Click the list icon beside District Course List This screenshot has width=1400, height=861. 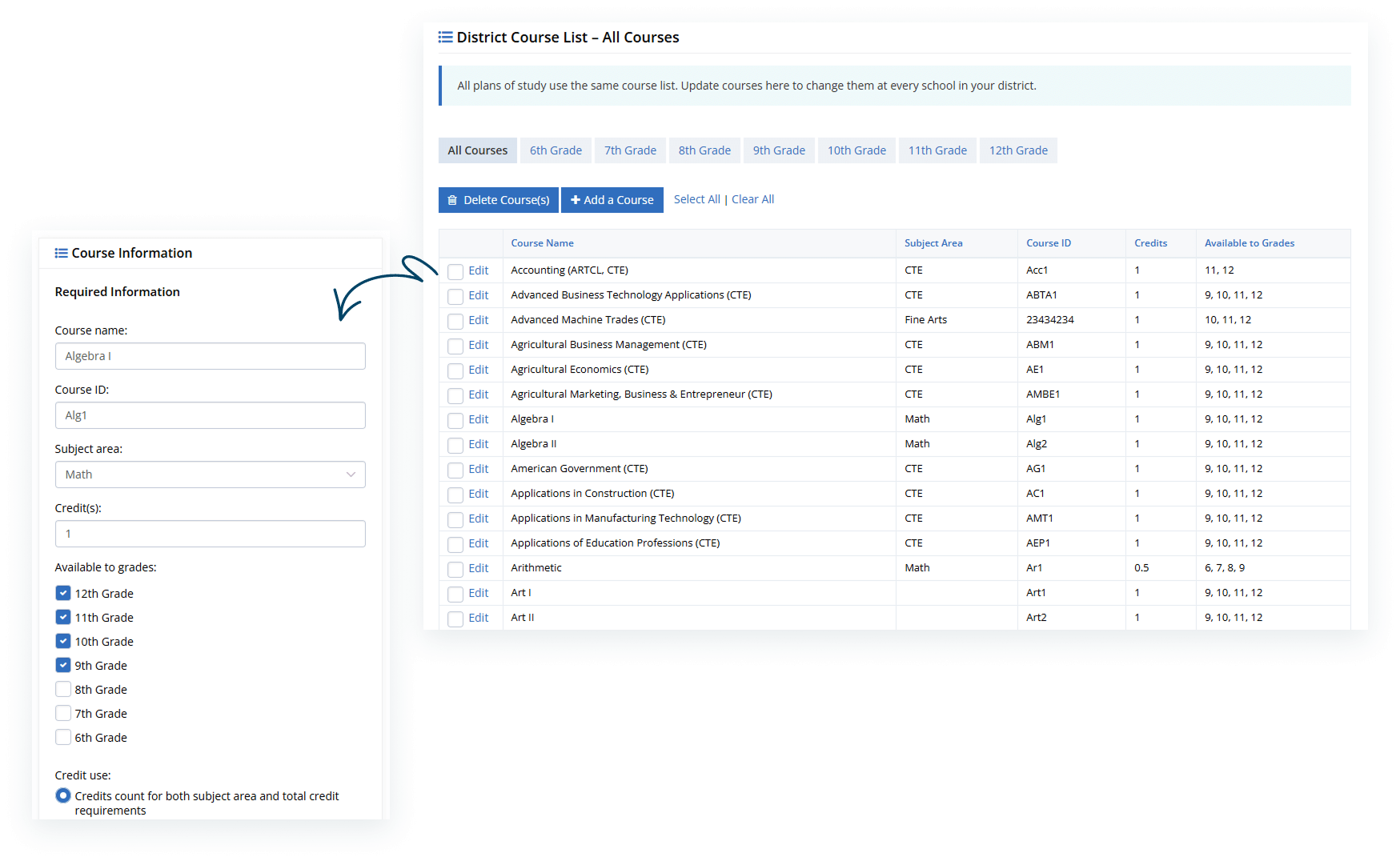[445, 38]
